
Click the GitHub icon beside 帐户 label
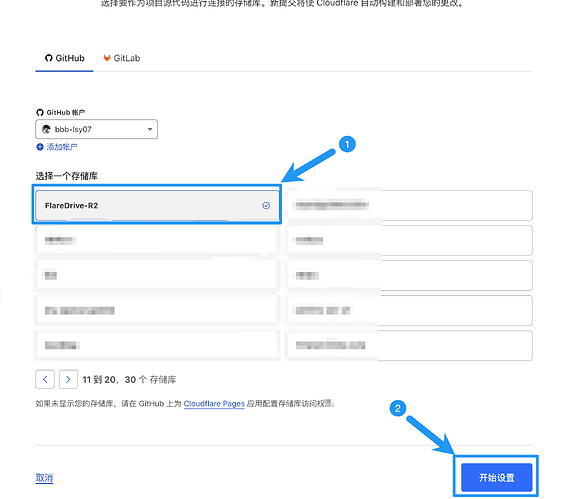tap(40, 112)
